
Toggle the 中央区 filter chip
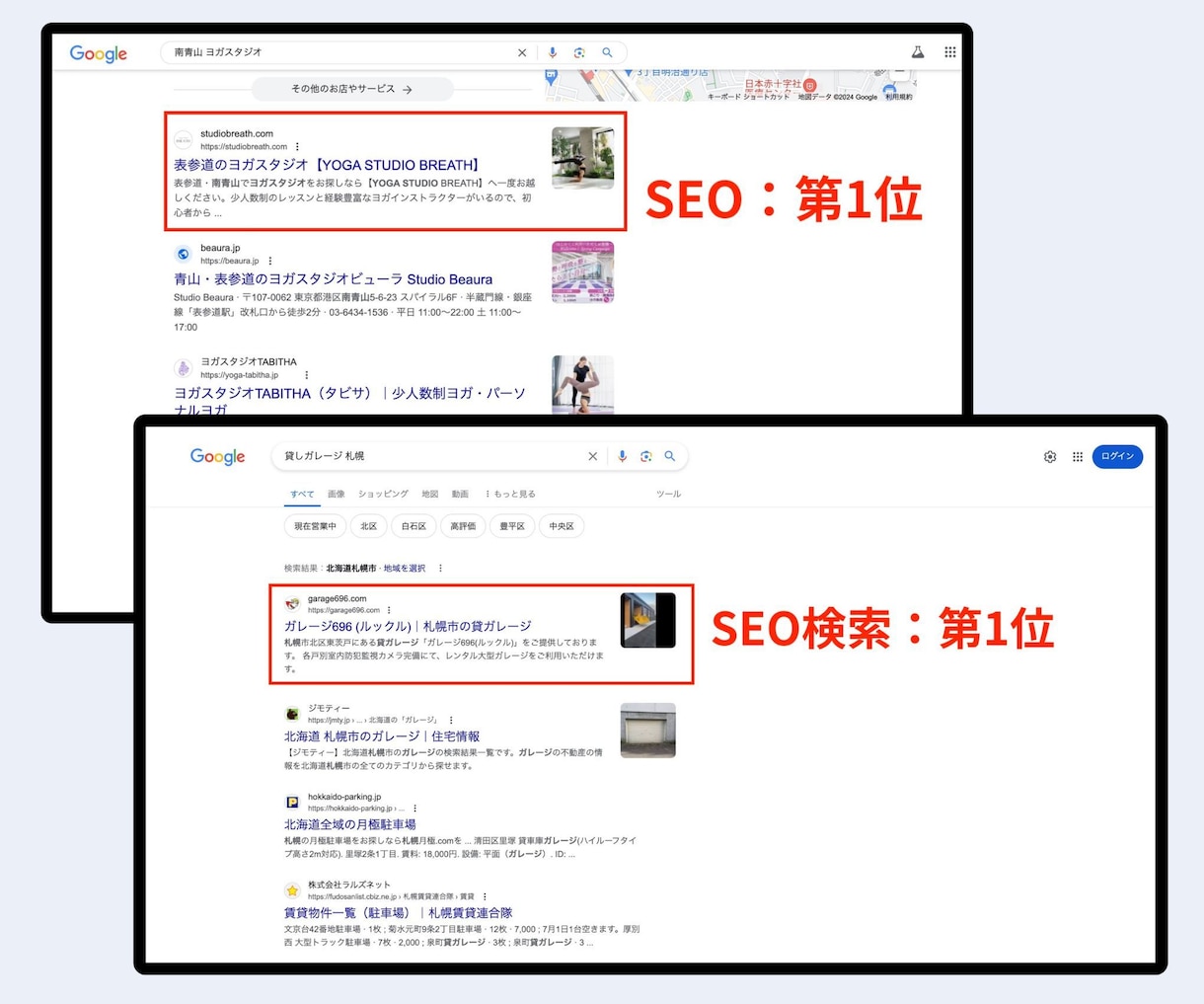pyautogui.click(x=562, y=526)
